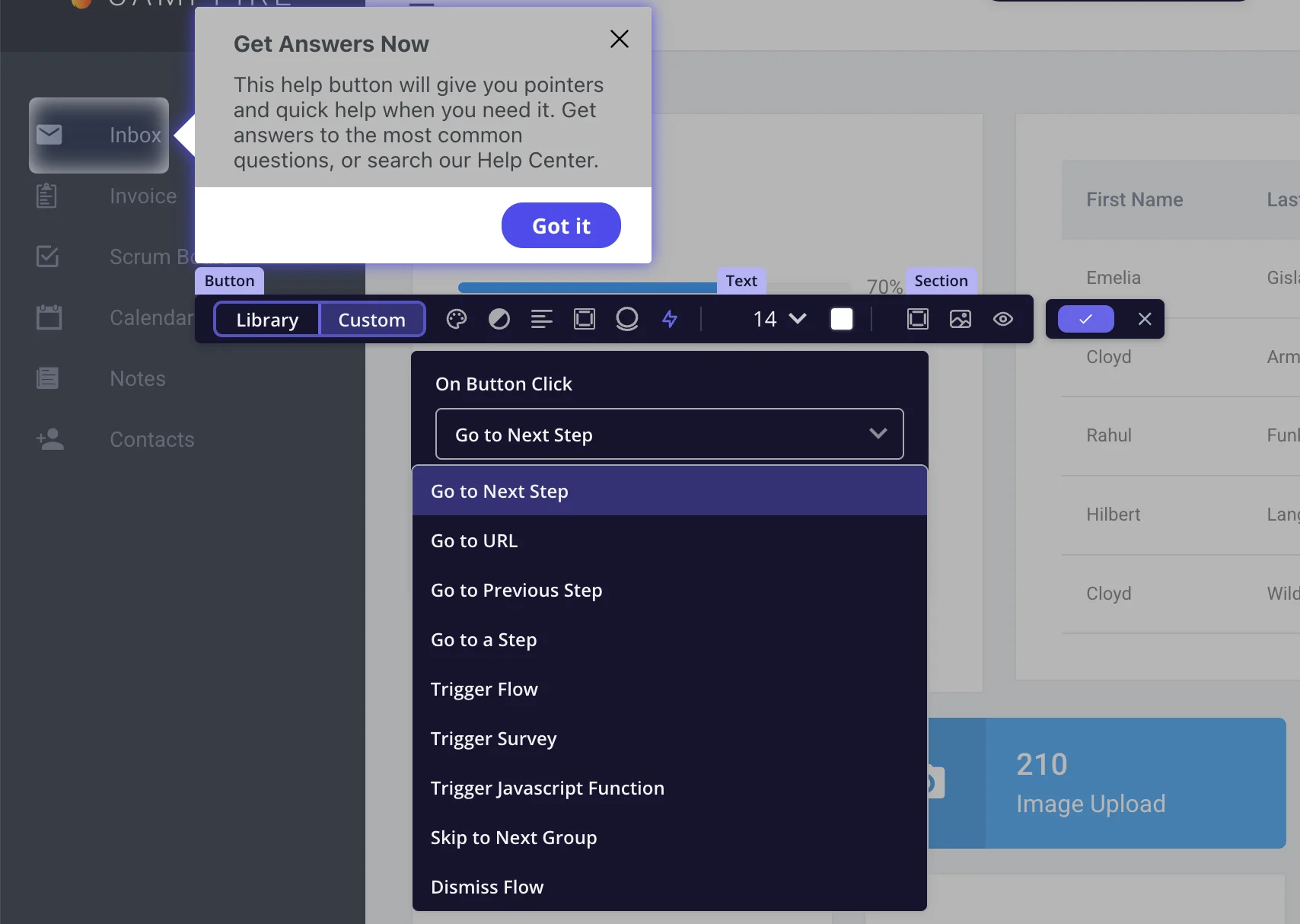Screen dimensions: 1300x924
Task: Click the Calendar icon in sidebar
Action: [49, 317]
